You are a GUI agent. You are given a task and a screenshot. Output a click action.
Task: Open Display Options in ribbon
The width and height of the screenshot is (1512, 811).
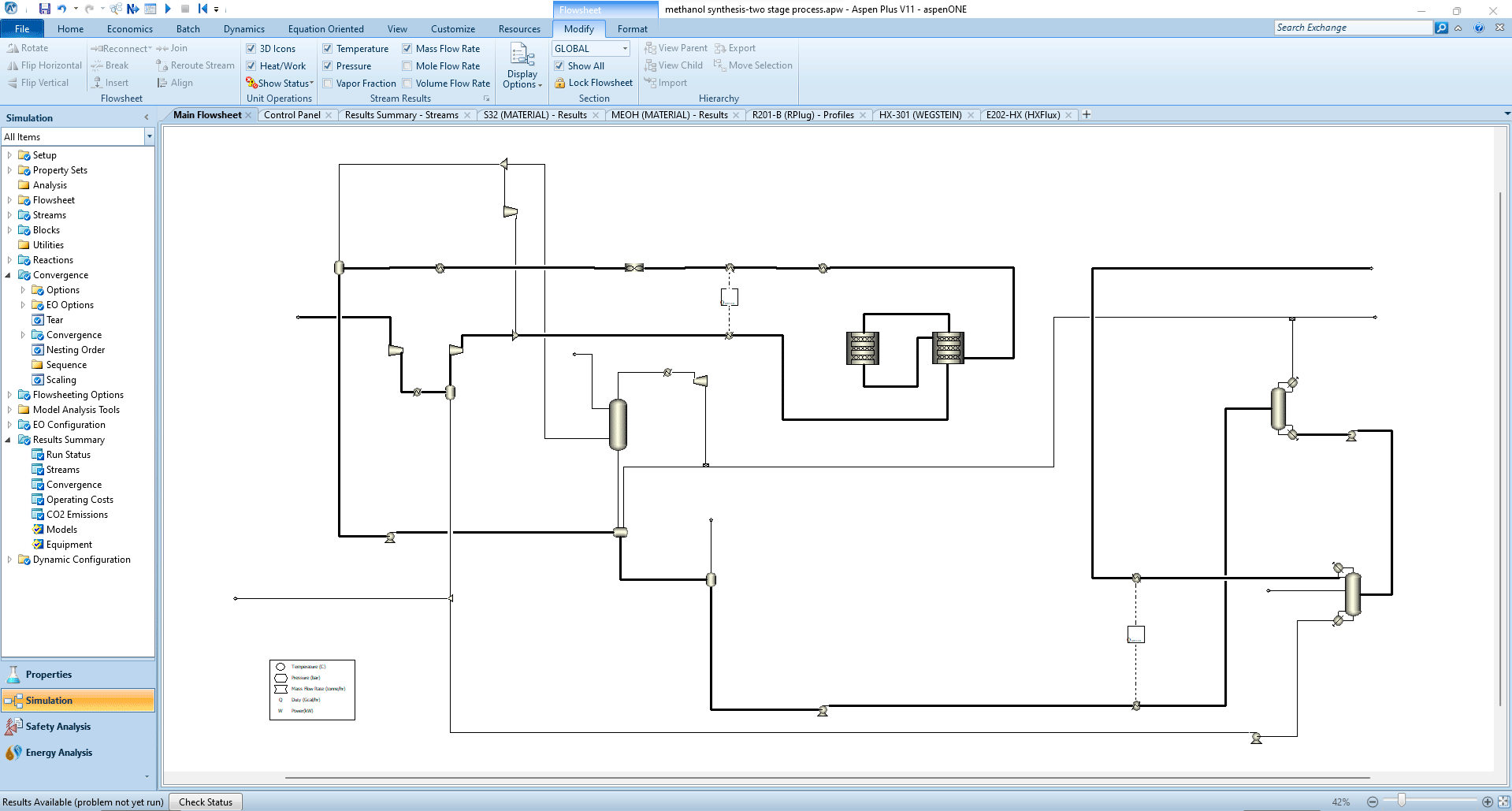tap(522, 65)
